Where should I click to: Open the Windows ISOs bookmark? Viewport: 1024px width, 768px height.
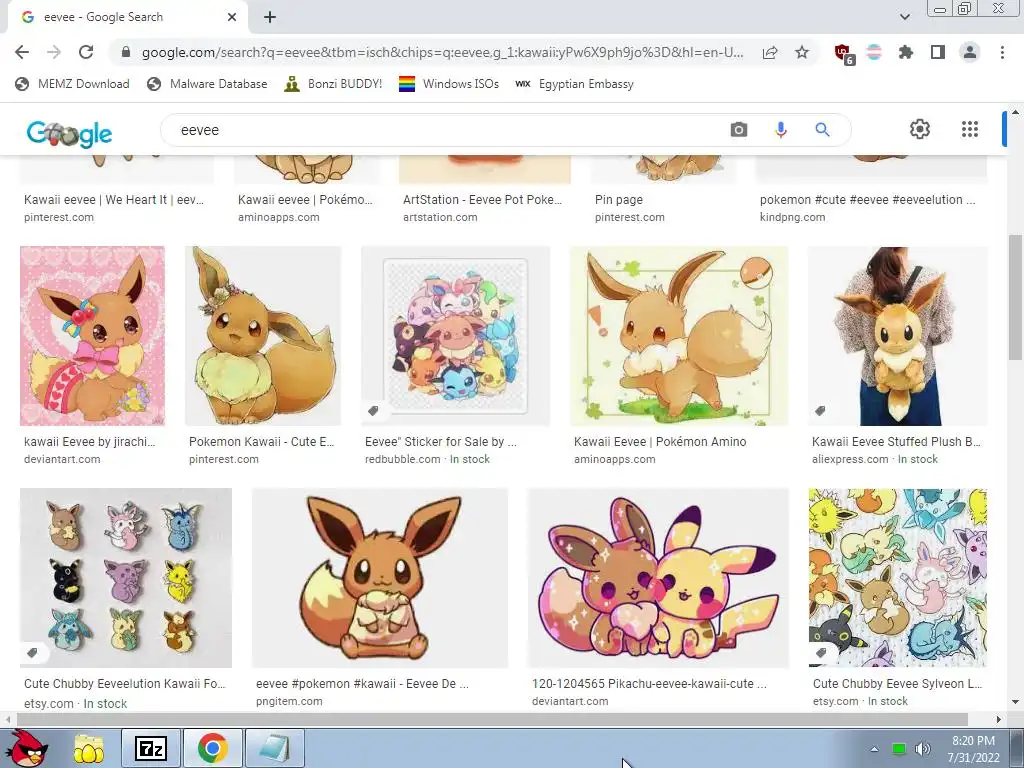tap(449, 84)
